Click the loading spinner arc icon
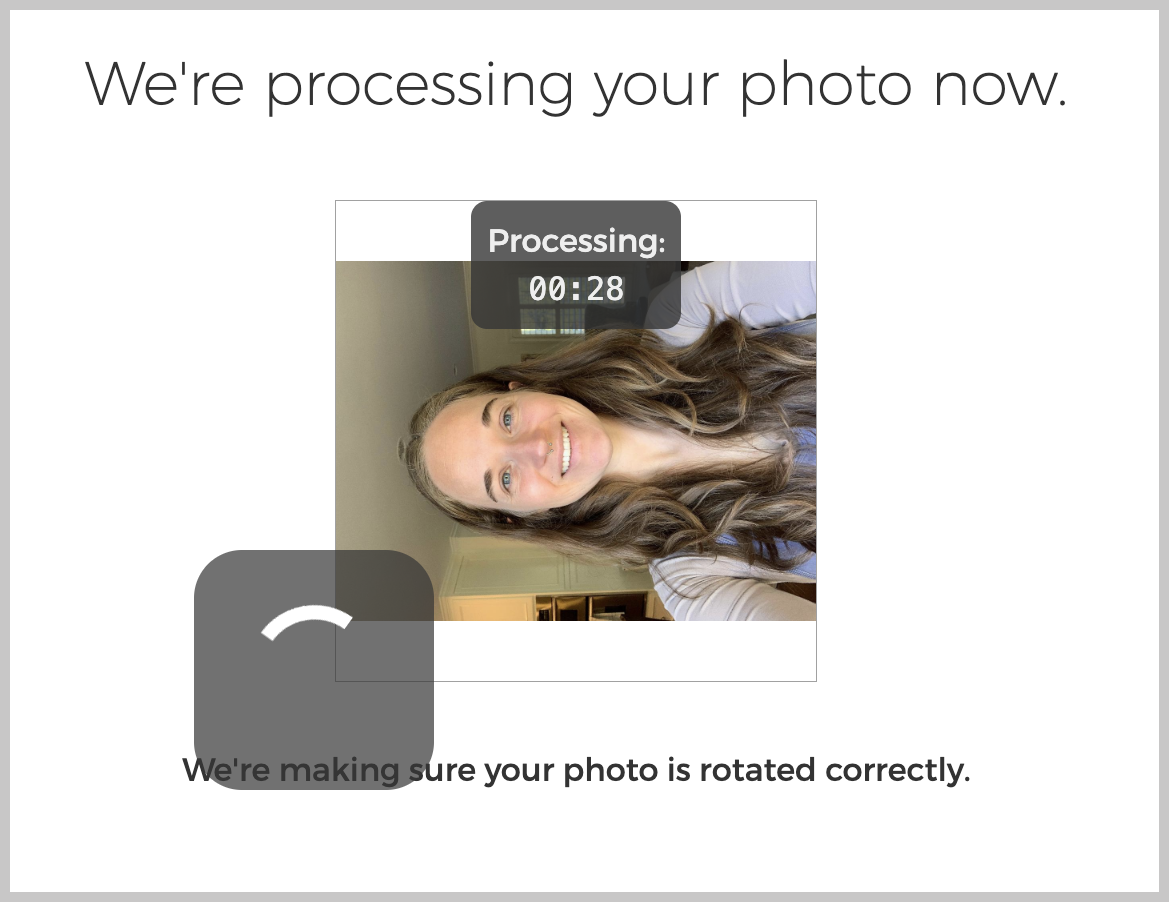The width and height of the screenshot is (1169, 902). coord(307,622)
